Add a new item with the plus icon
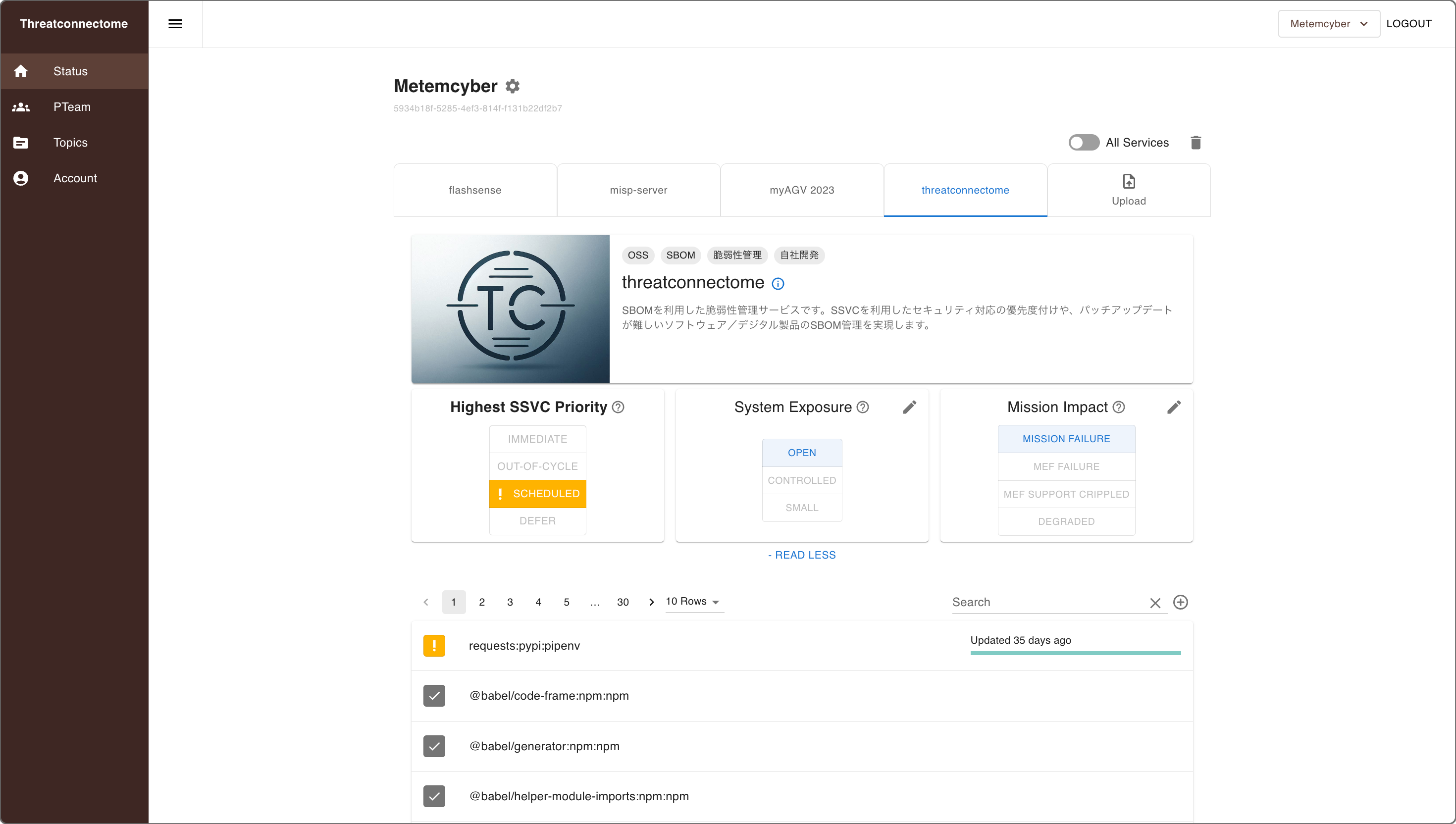 click(x=1181, y=602)
